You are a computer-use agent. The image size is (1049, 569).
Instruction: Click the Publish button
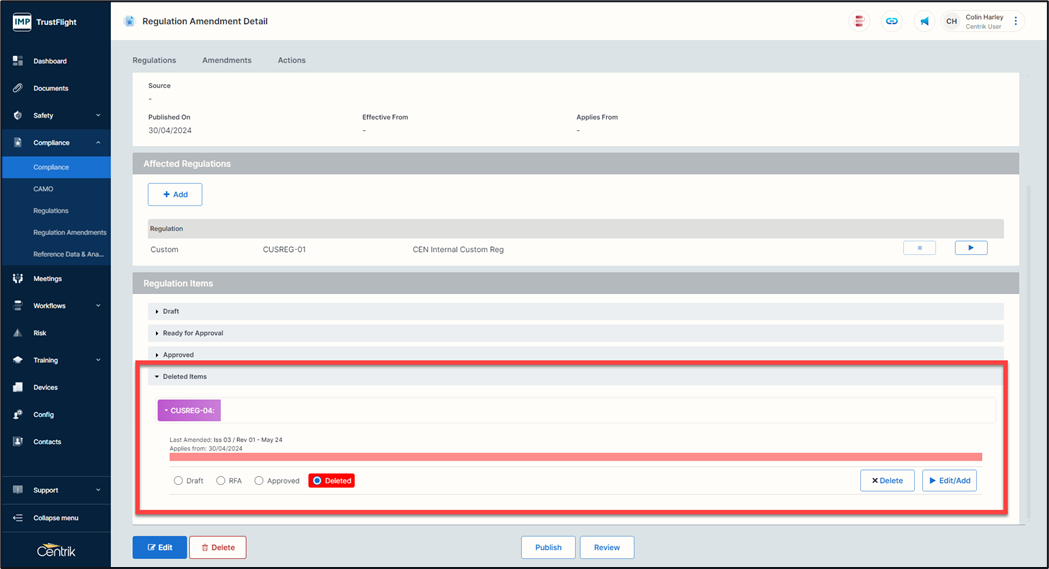point(548,547)
